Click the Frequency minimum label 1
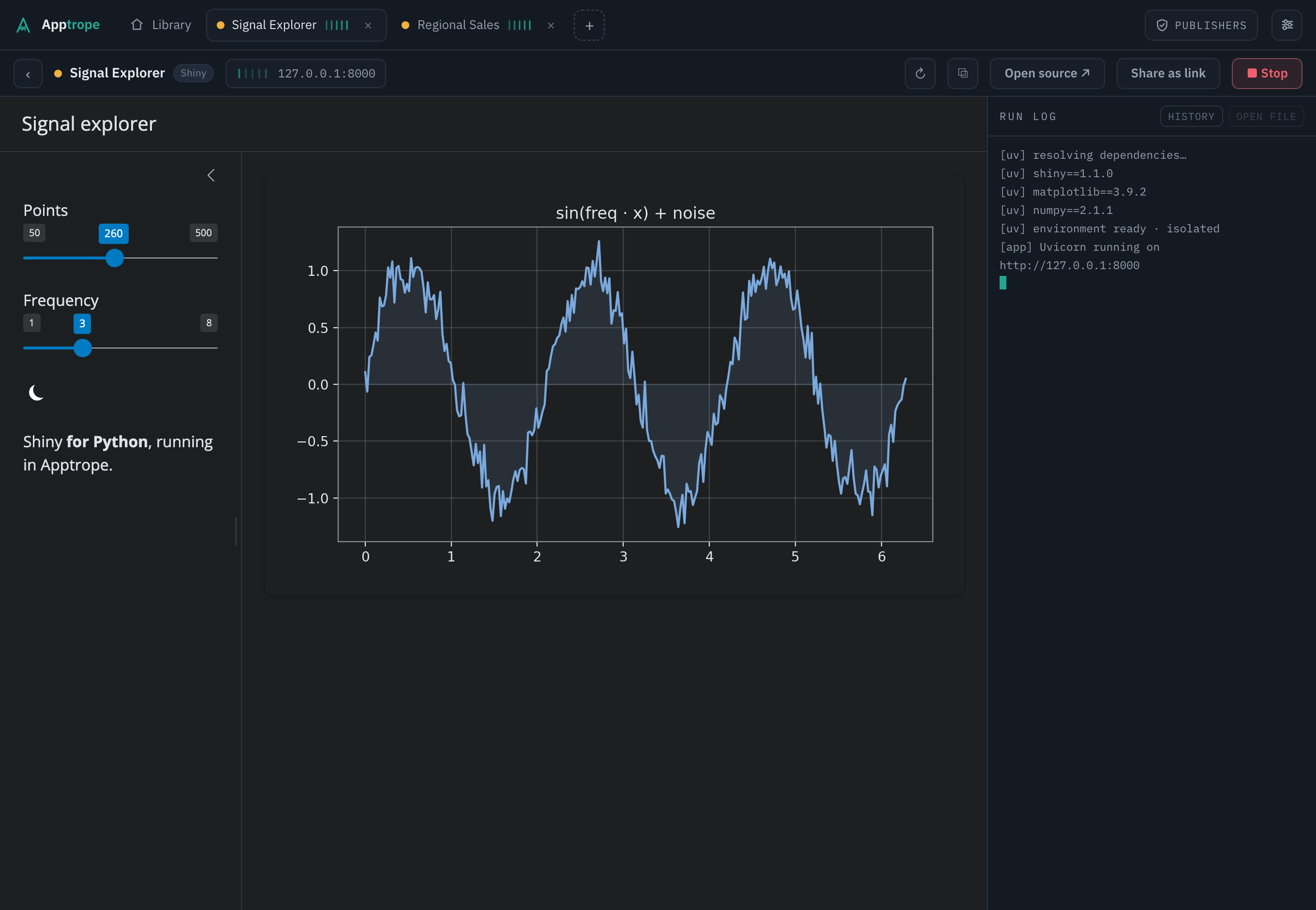The image size is (1316, 910). point(31,323)
